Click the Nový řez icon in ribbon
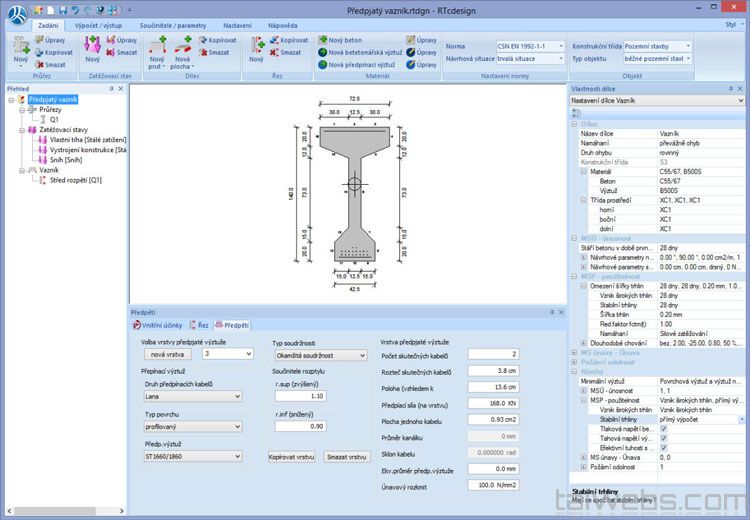 257,45
